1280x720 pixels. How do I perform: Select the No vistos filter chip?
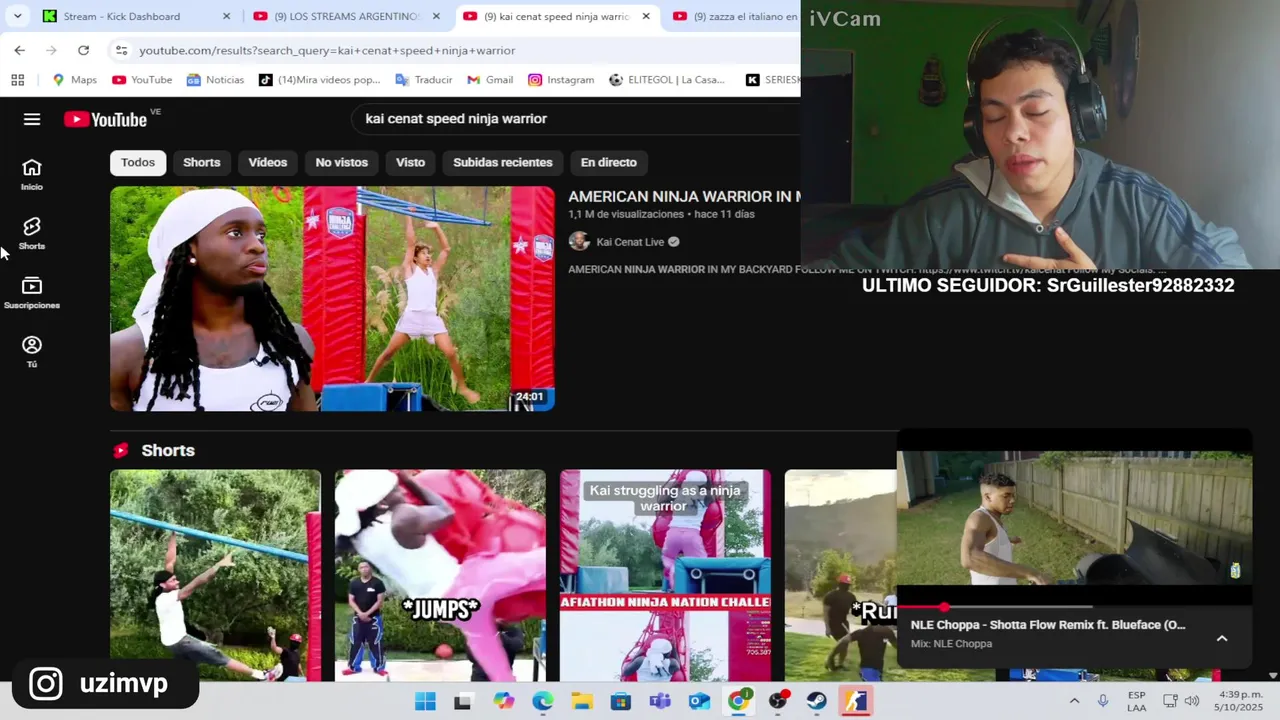click(341, 162)
